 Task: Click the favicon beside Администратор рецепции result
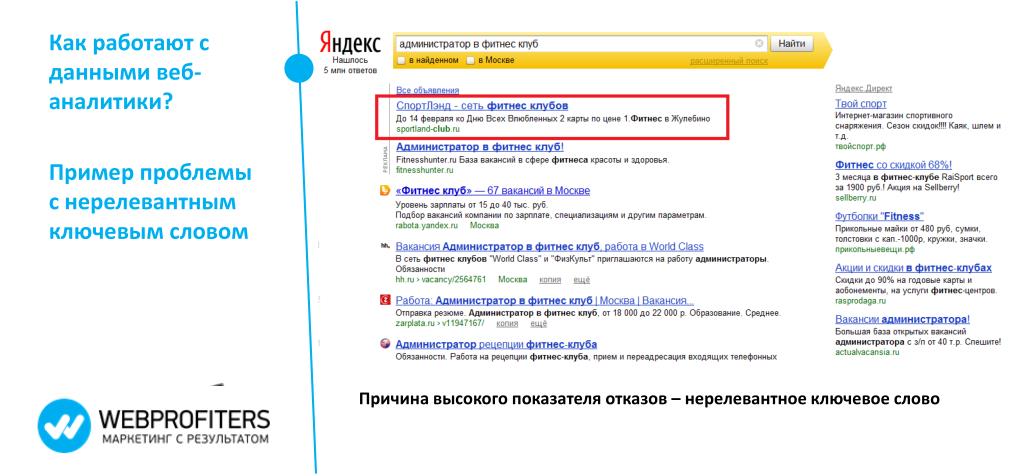tap(385, 344)
